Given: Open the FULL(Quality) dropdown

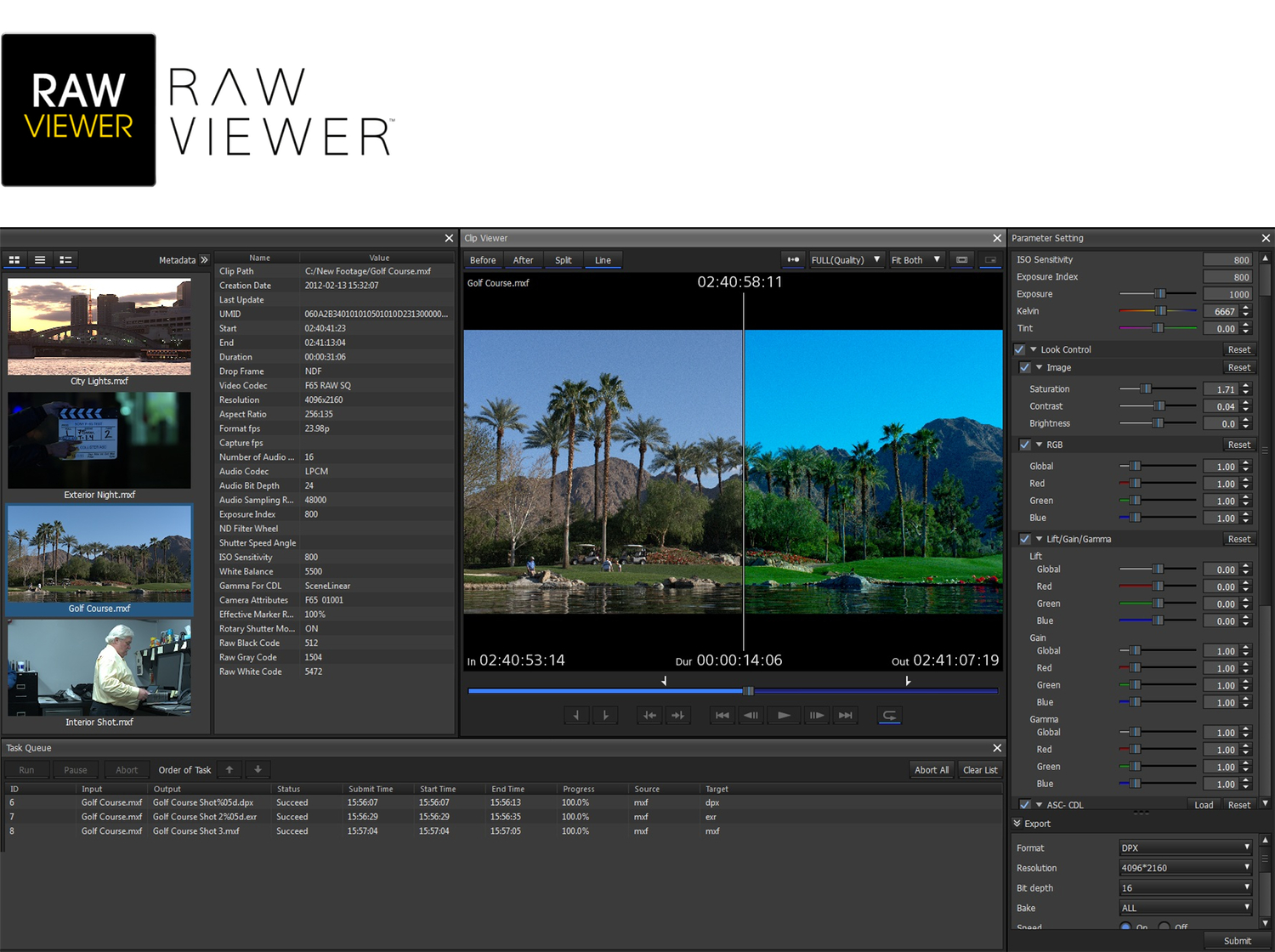Looking at the screenshot, I should point(847,260).
